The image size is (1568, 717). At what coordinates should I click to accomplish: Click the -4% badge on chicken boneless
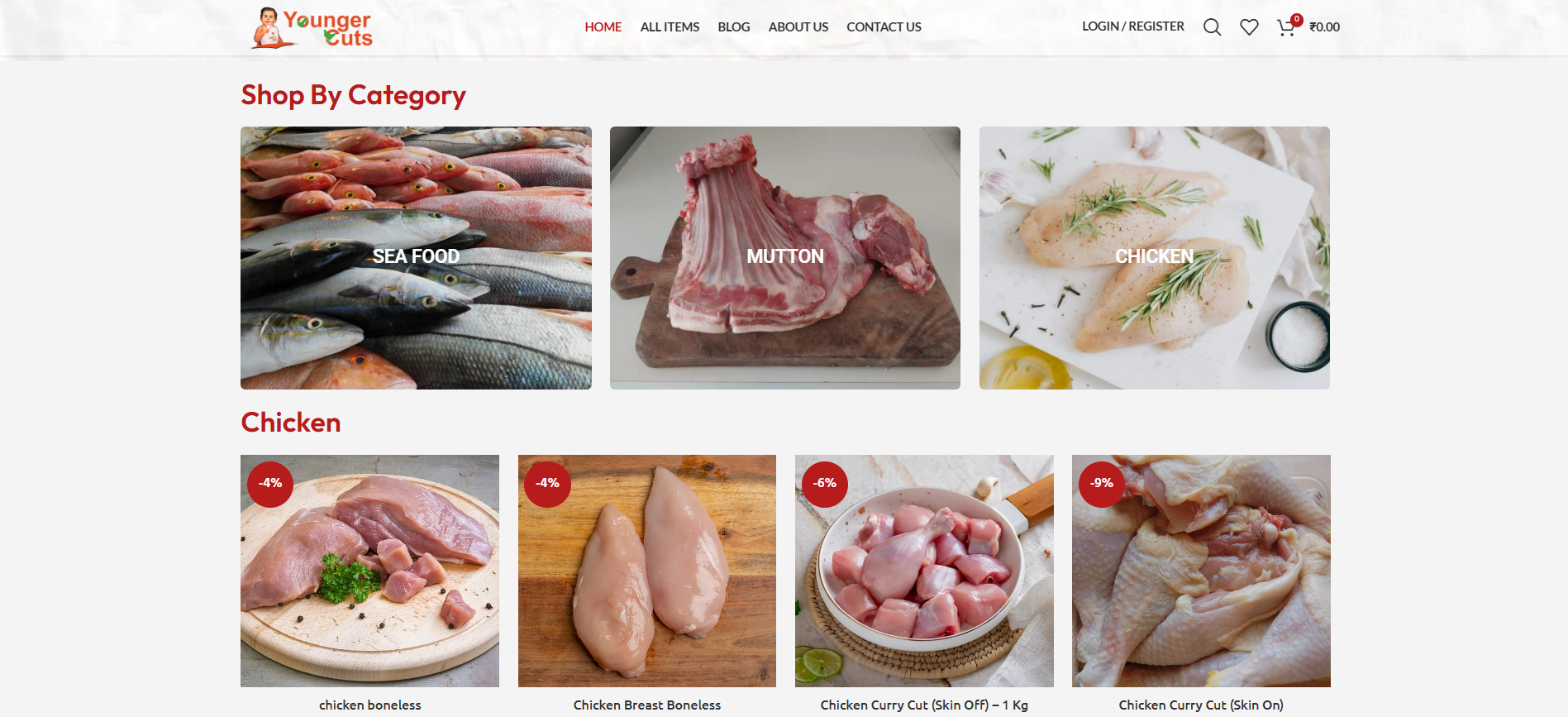[x=270, y=484]
